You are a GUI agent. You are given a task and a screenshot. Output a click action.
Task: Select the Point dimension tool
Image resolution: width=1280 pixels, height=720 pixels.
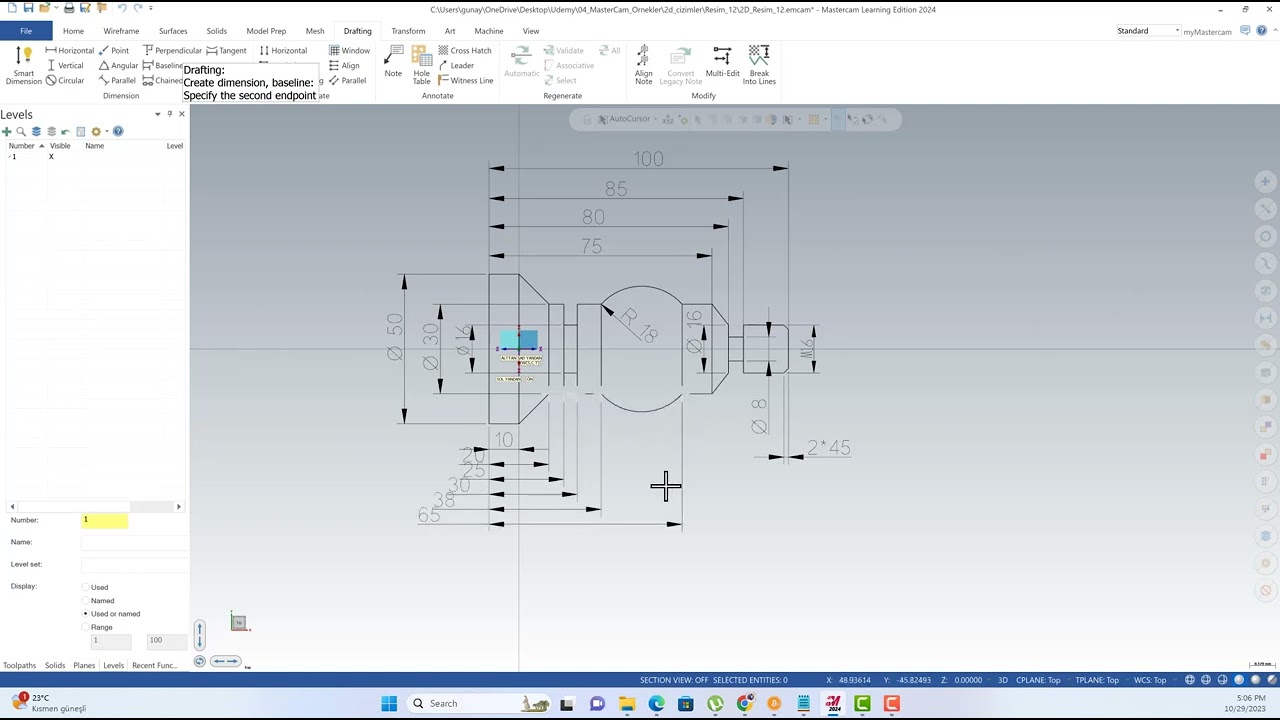coord(114,50)
